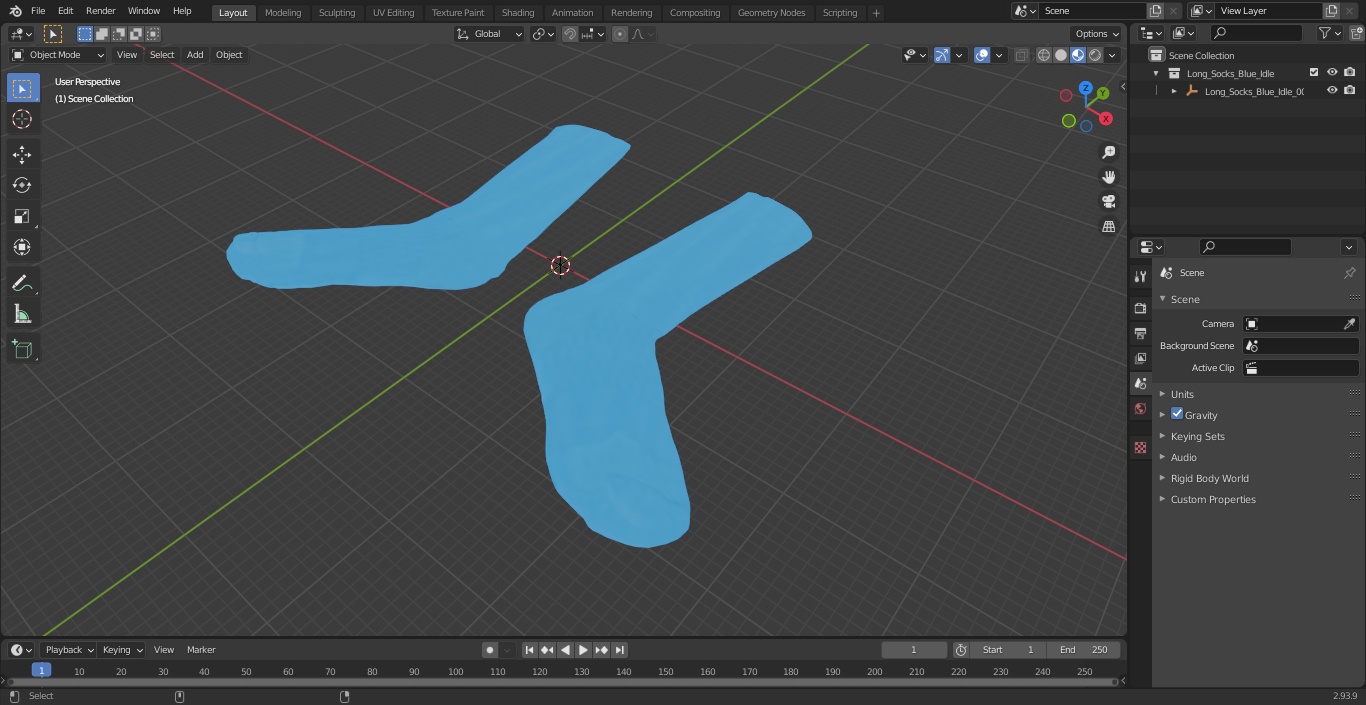Switch to the Sculpting workspace tab
Image resolution: width=1366 pixels, height=705 pixels.
tap(337, 13)
